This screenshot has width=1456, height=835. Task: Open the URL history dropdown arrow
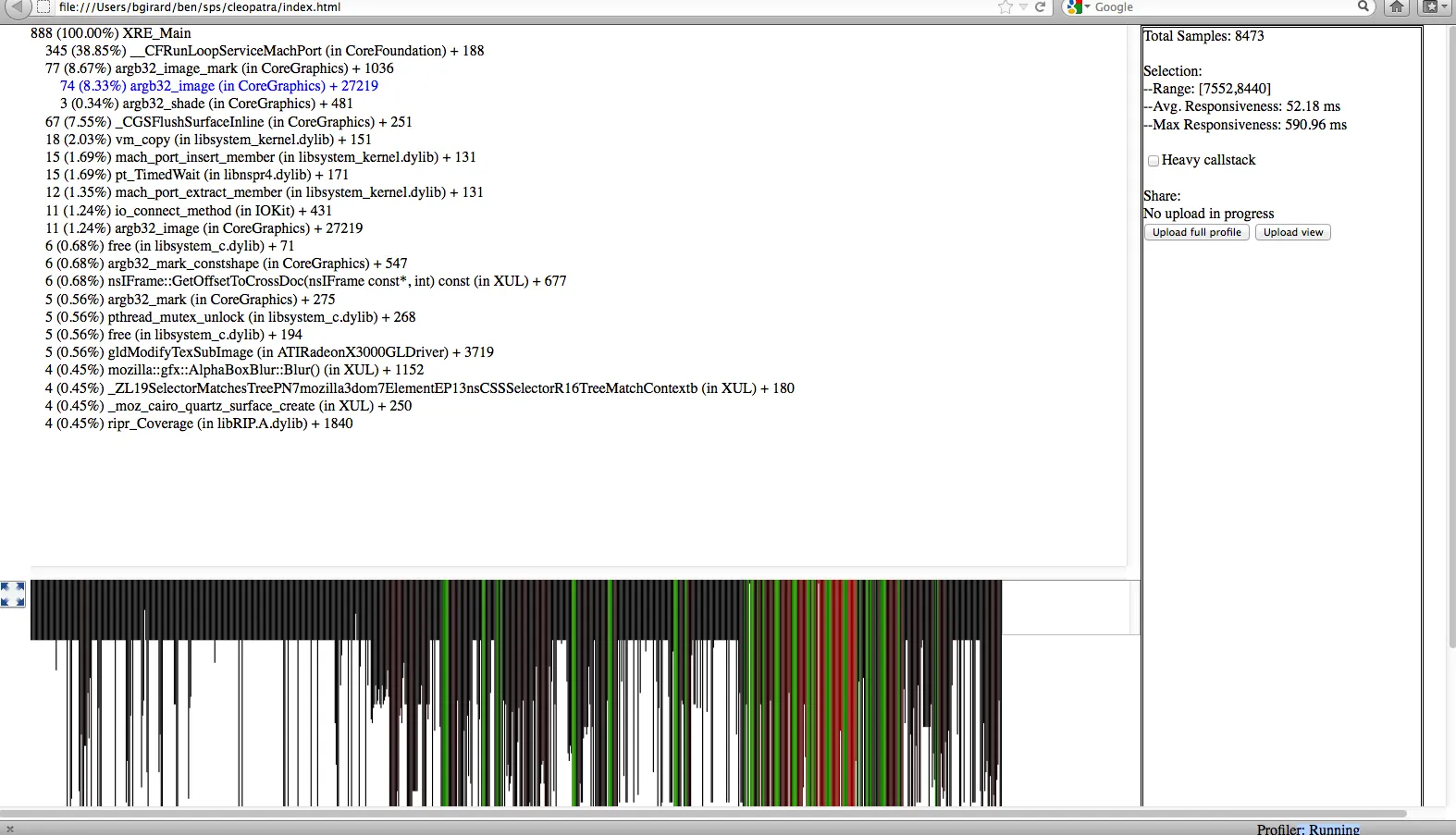point(1023,7)
